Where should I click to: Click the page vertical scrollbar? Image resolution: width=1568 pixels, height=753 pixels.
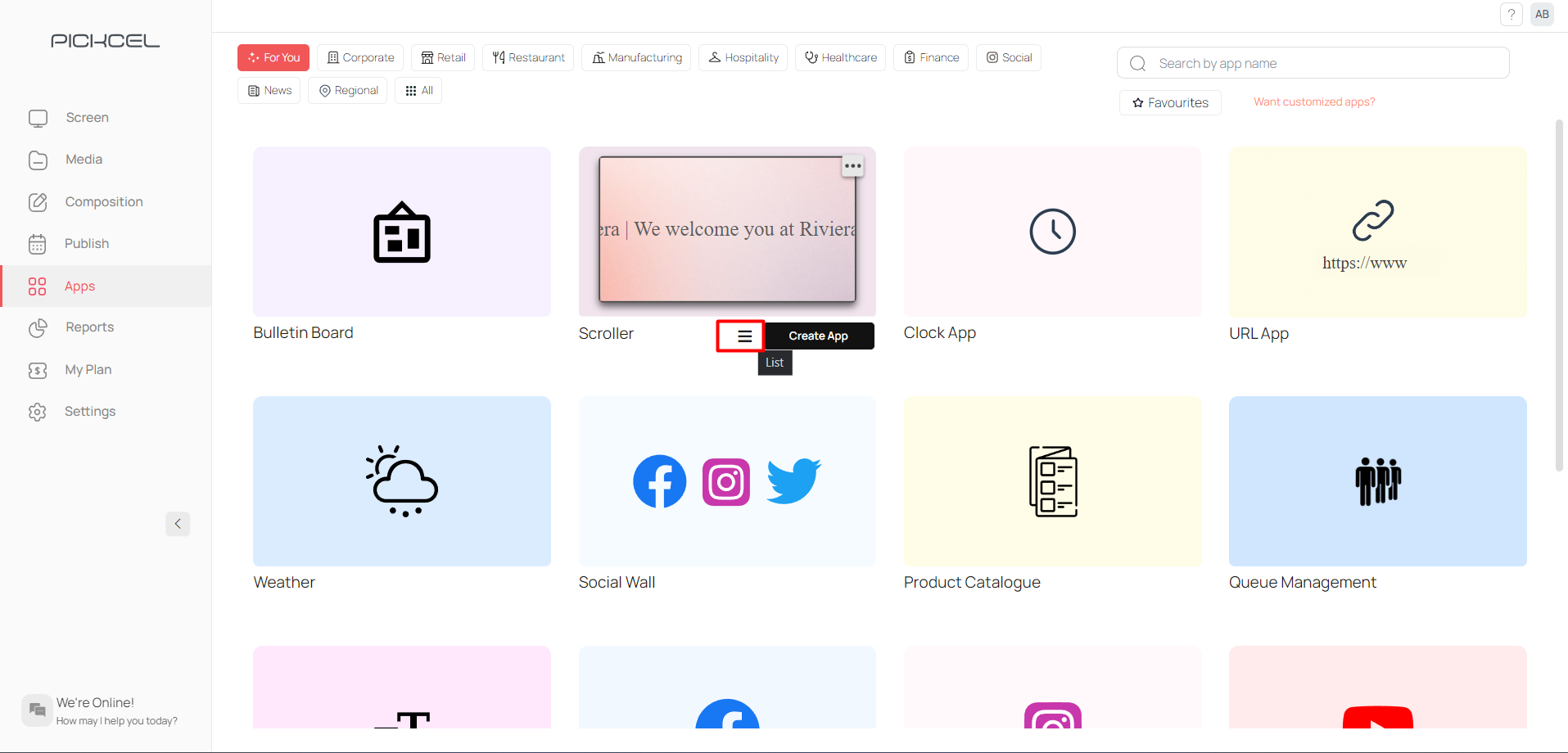point(1559,295)
